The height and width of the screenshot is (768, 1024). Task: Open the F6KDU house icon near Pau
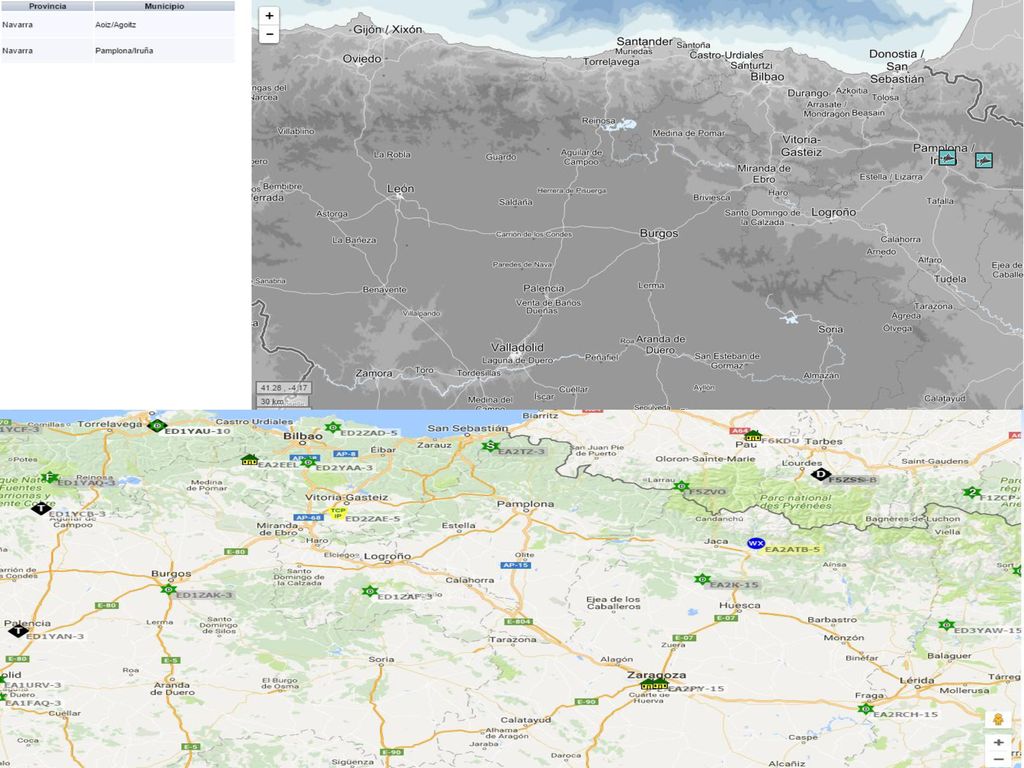753,436
